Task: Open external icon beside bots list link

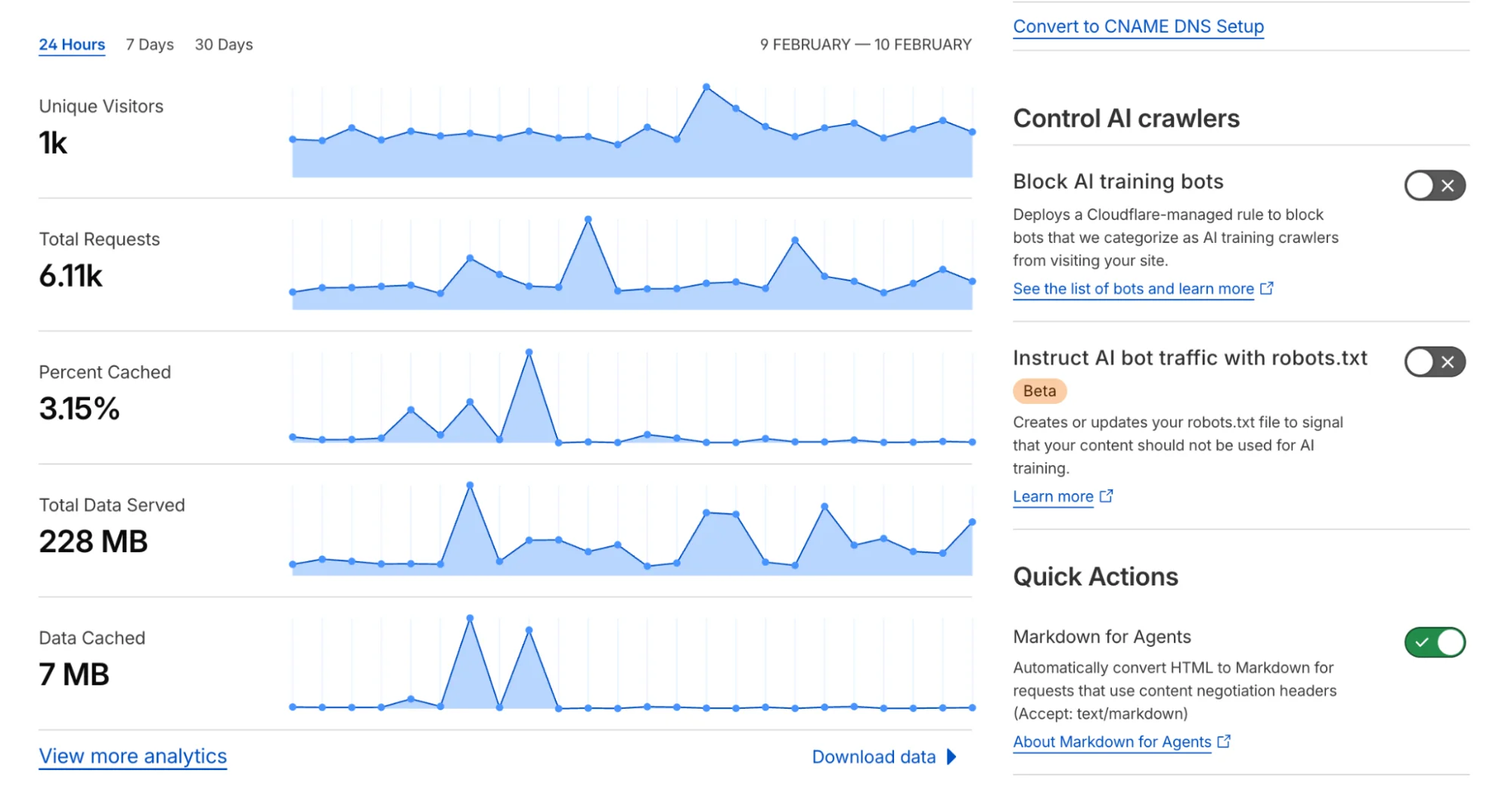Action: (1267, 288)
